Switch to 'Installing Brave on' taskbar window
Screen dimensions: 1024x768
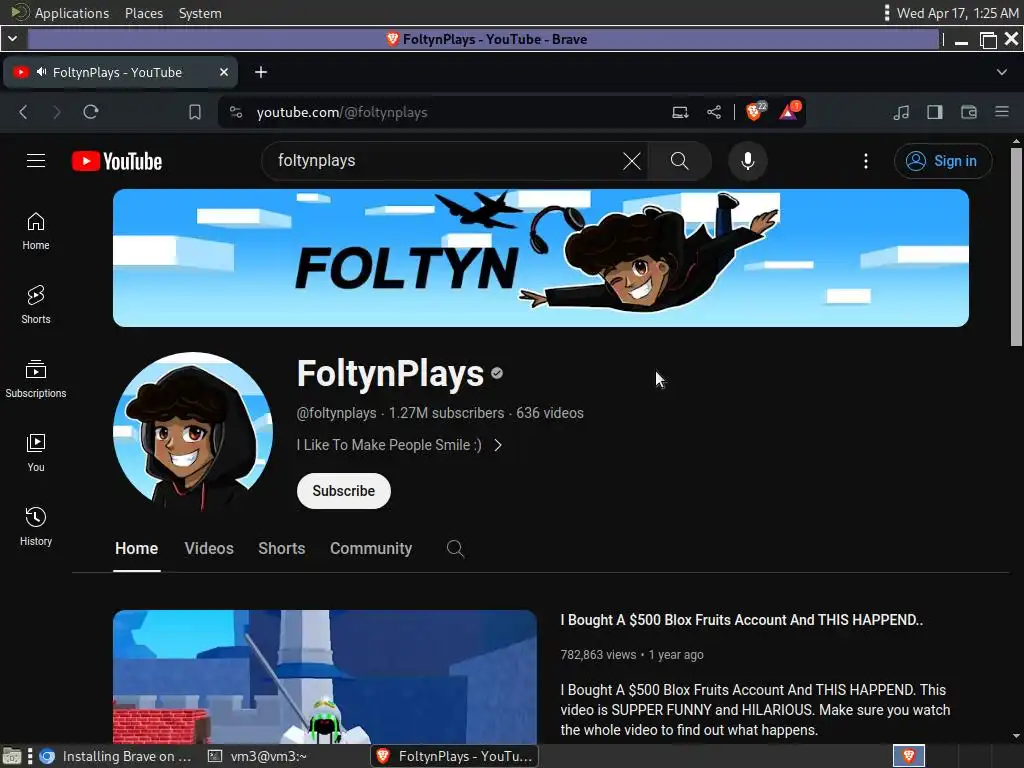click(x=115, y=756)
